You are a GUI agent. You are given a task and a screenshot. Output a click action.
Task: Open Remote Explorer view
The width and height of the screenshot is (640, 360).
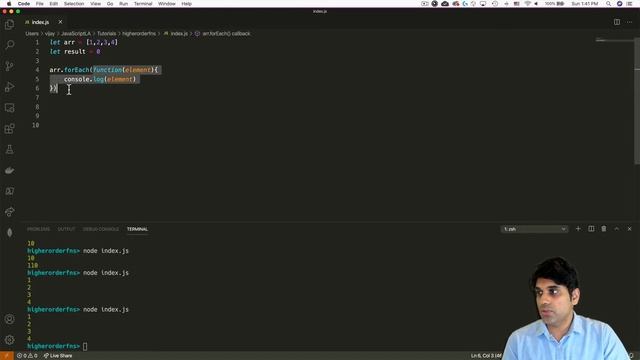coord(9,108)
